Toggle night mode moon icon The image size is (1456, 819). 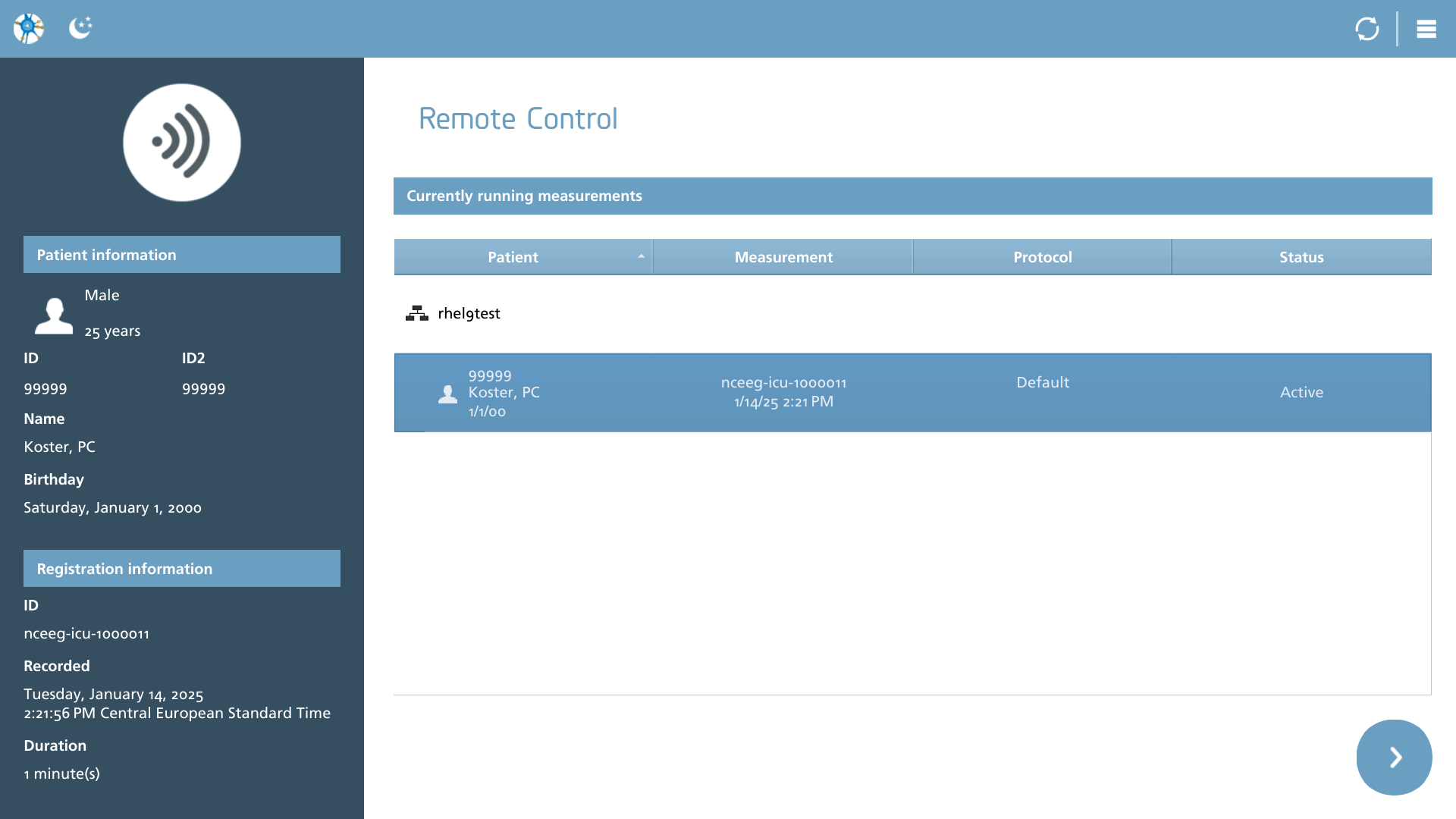tap(80, 28)
